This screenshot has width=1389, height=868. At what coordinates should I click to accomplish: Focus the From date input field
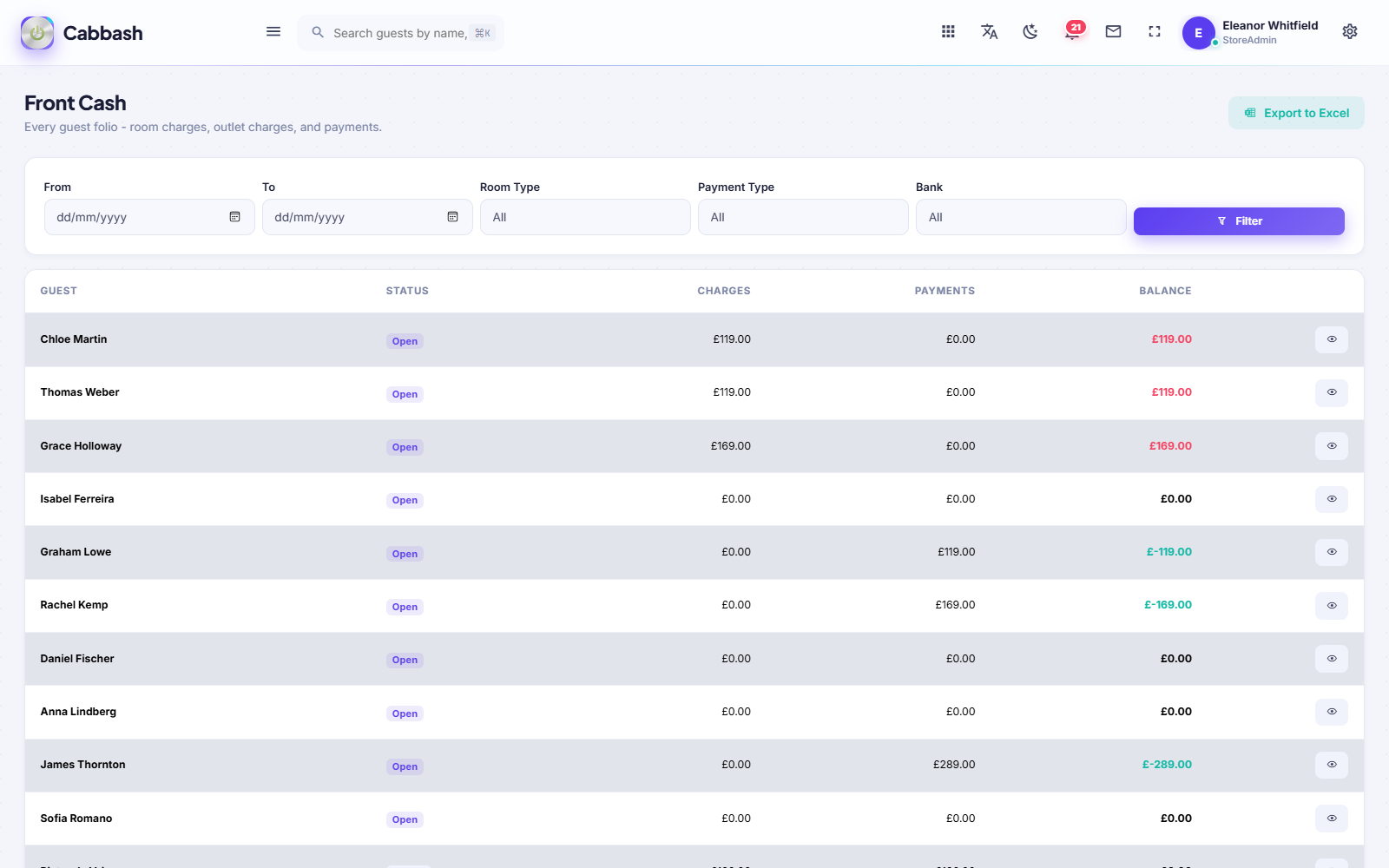coord(149,217)
